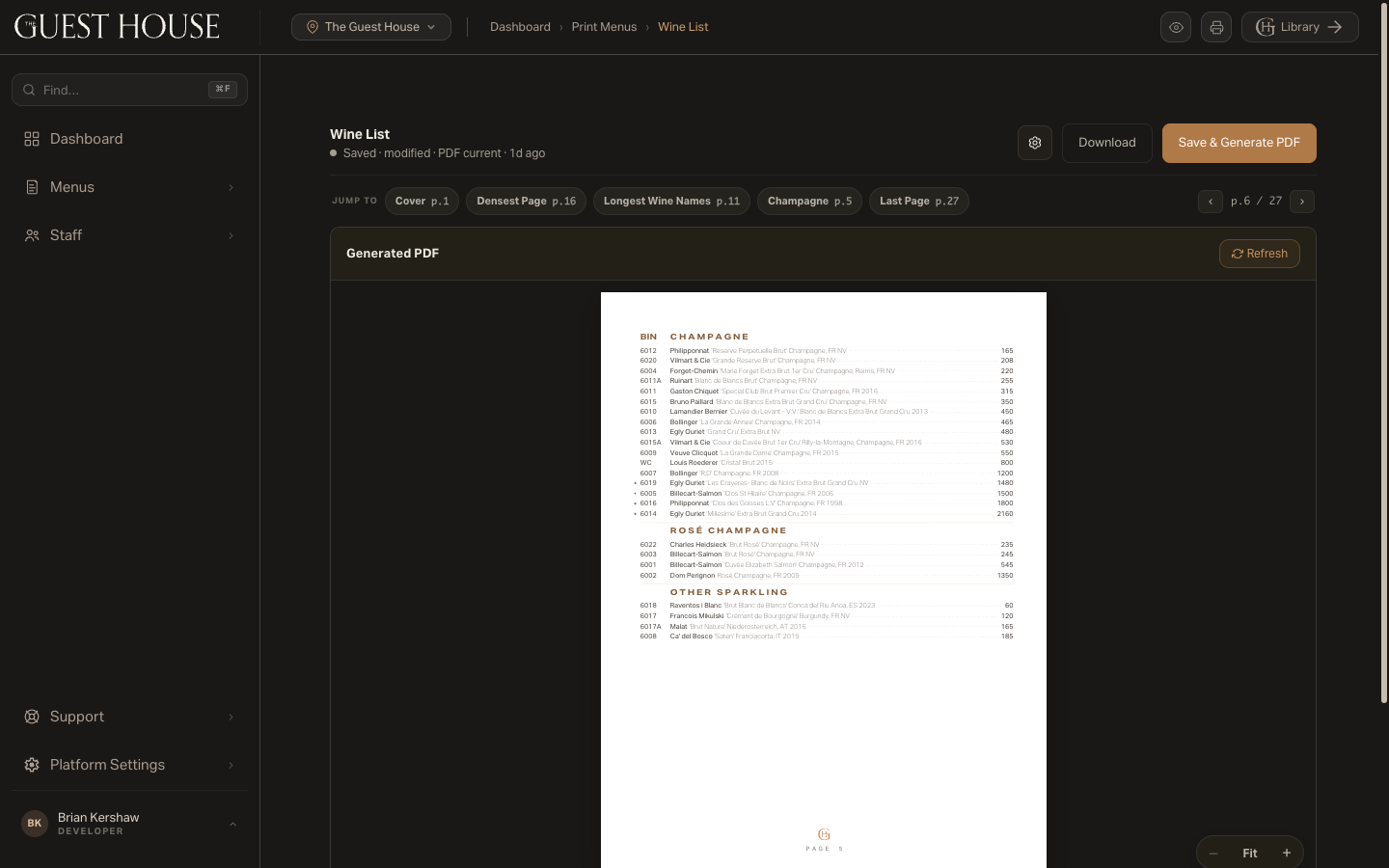Jump to Last Page p.27

pyautogui.click(x=919, y=201)
